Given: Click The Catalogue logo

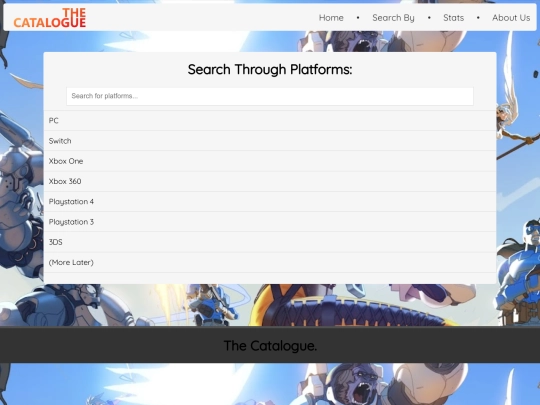Looking at the screenshot, I should pyautogui.click(x=50, y=18).
